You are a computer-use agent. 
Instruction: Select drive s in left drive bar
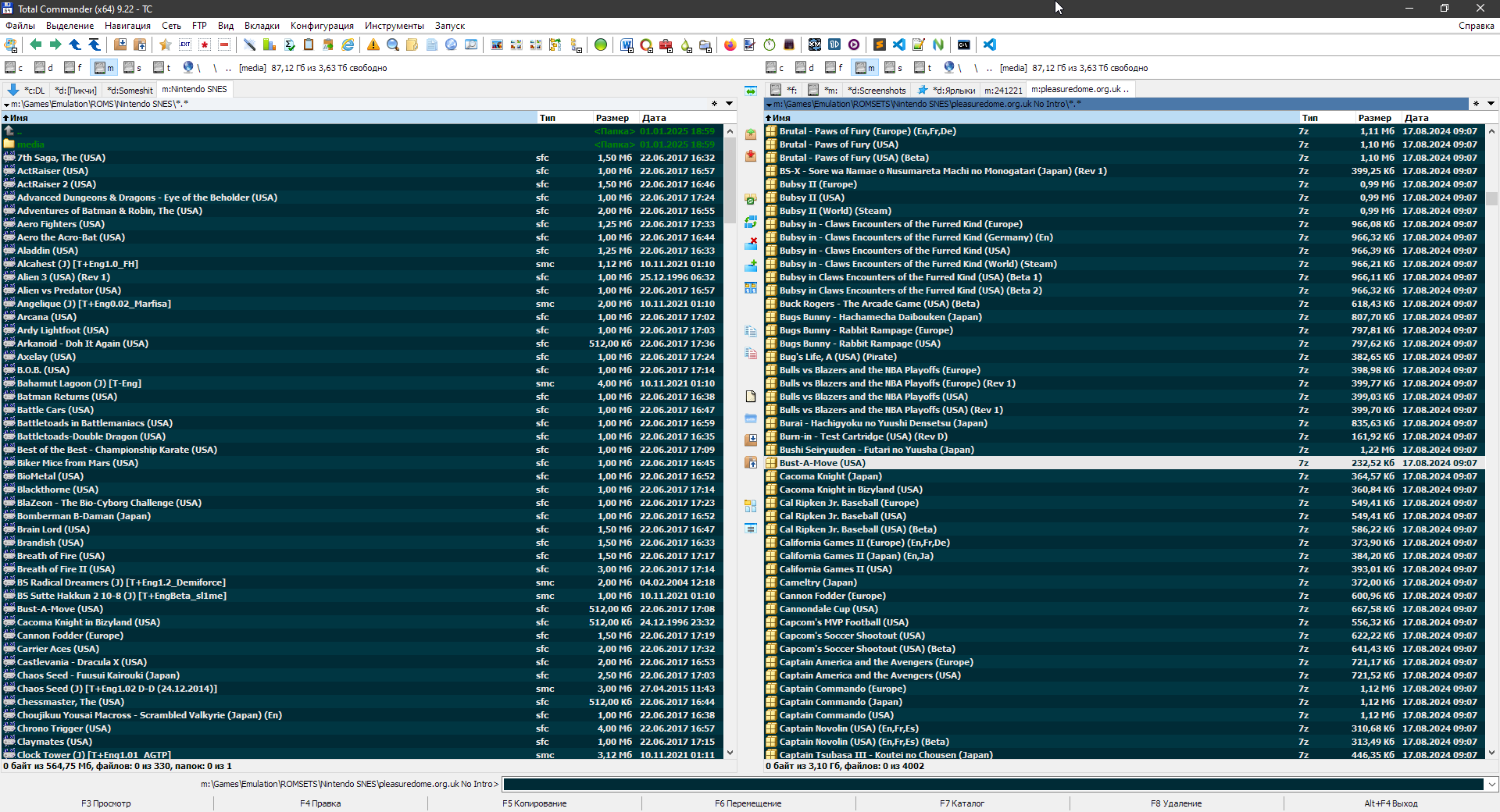click(133, 68)
